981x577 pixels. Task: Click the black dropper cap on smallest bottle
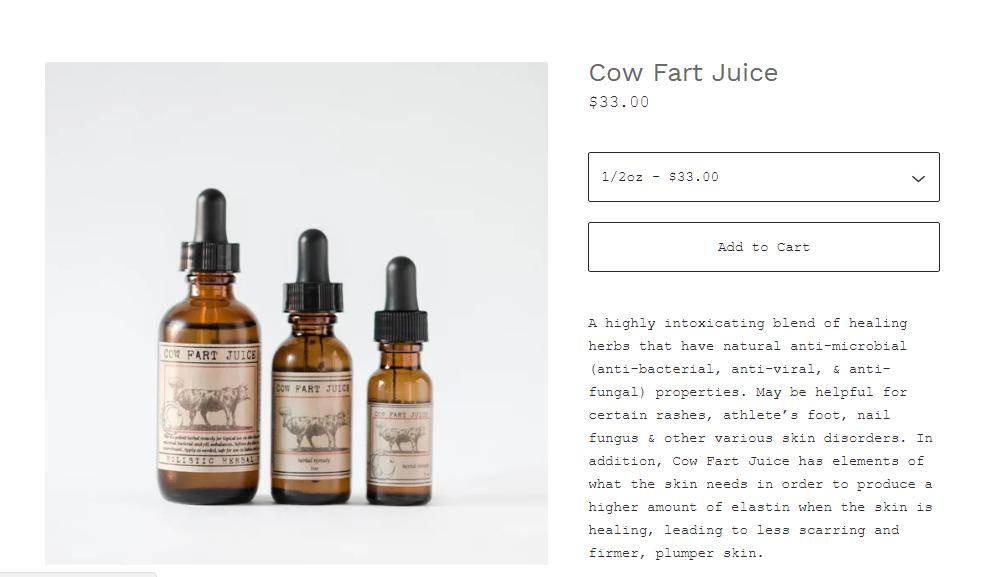(x=401, y=299)
